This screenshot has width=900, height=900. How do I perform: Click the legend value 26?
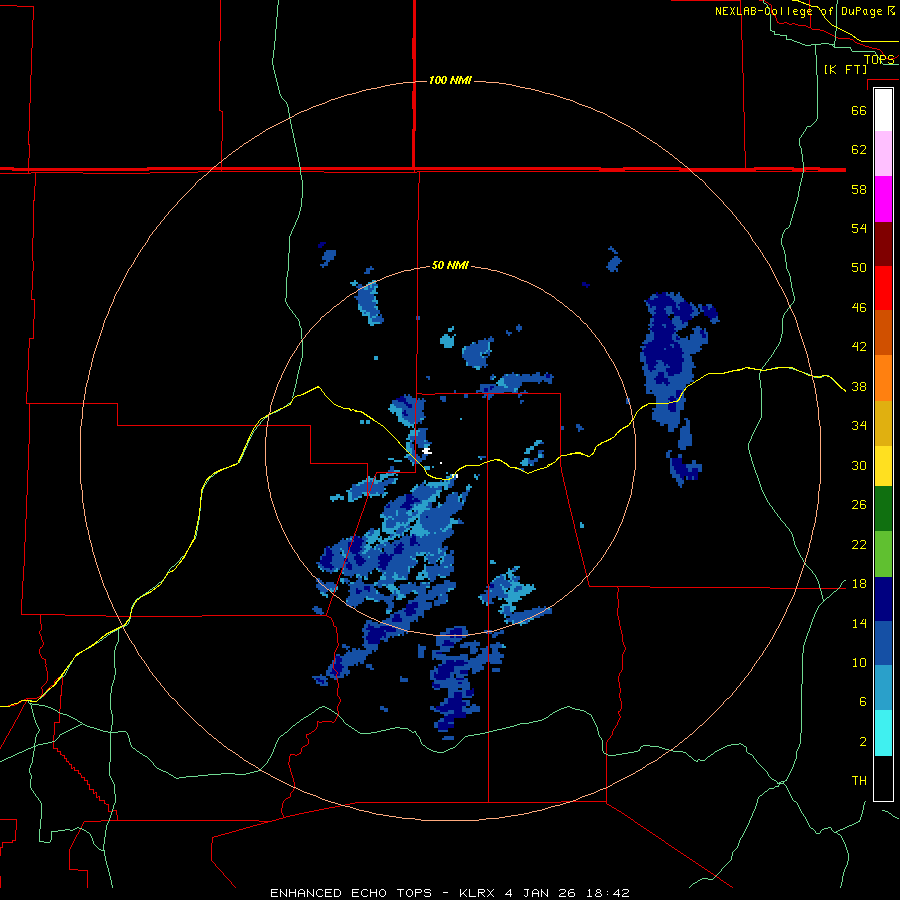click(x=859, y=505)
